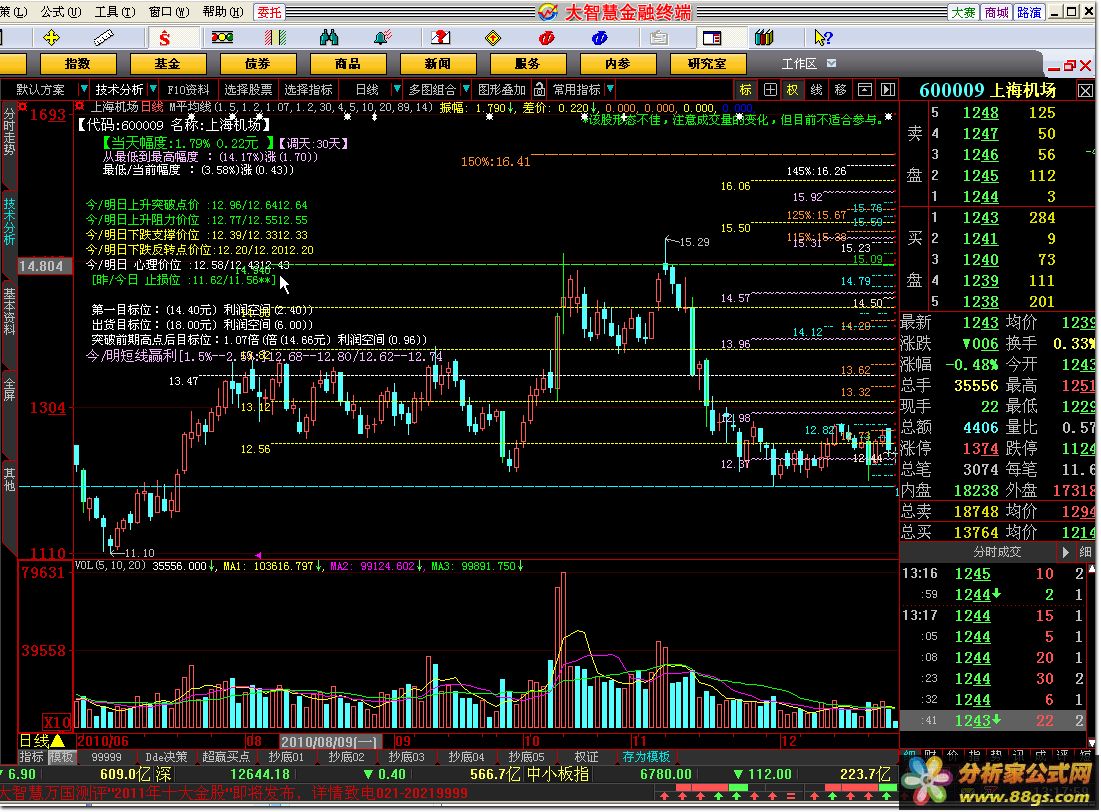Click the skip-to-end arrow icon
The image size is (1101, 812).
888,89
